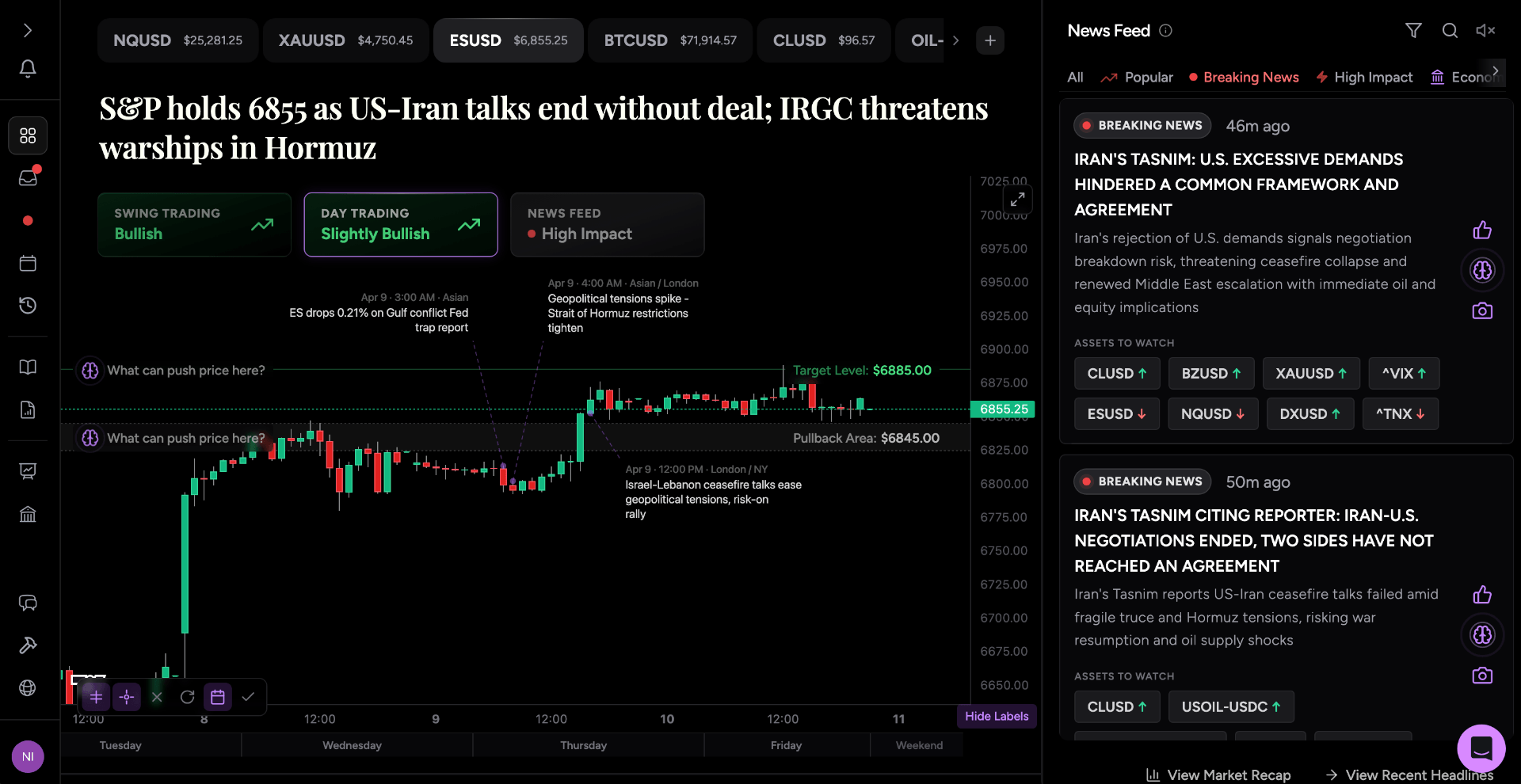The width and height of the screenshot is (1521, 784).
Task: Mute news audio via speaker icon
Action: 1485,30
